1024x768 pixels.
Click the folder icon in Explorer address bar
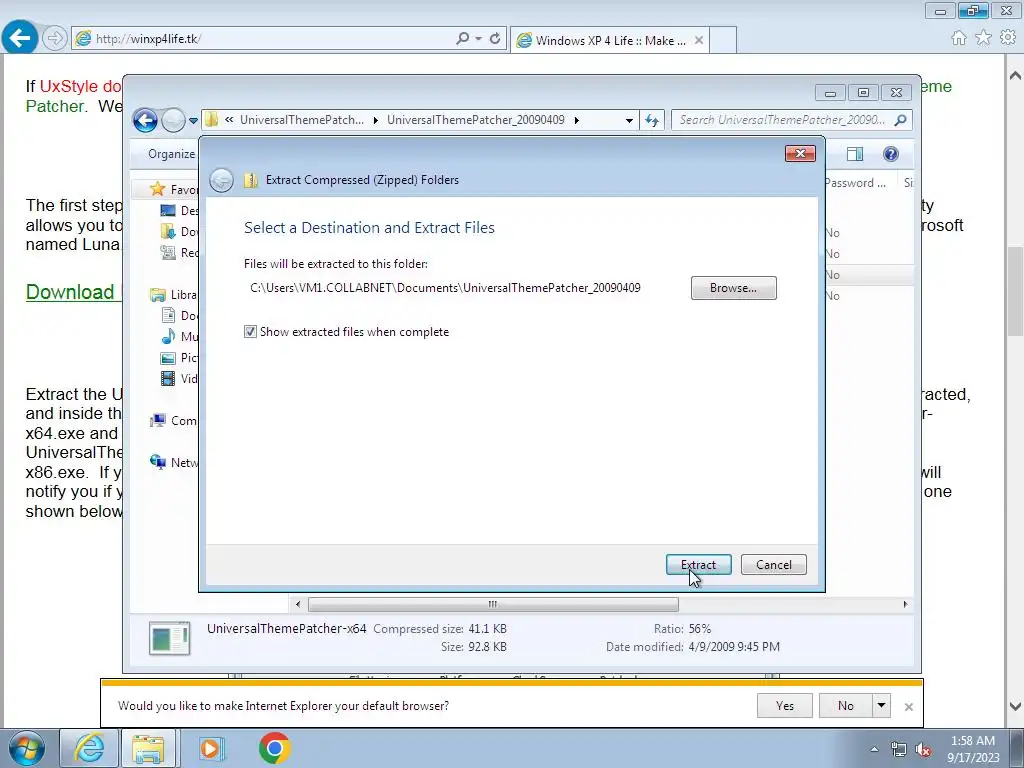pos(211,120)
